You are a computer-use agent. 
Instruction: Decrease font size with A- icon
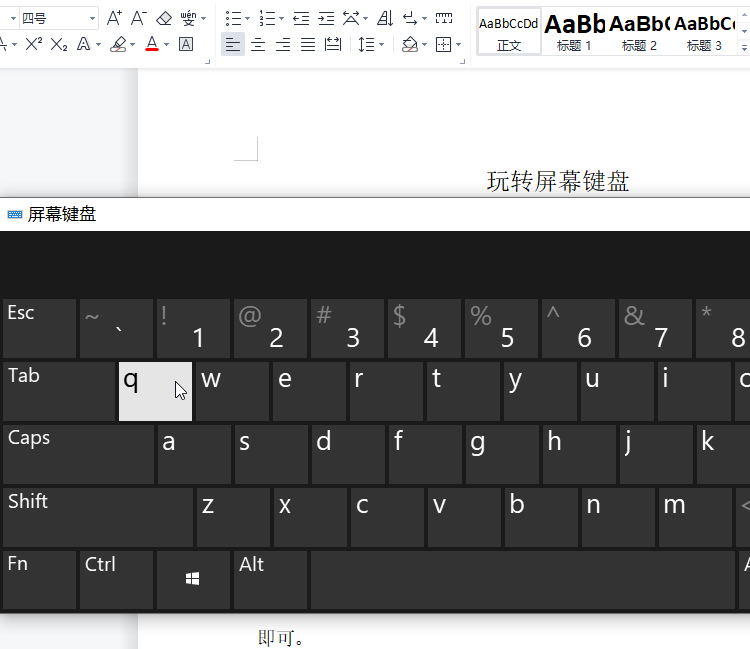point(139,18)
